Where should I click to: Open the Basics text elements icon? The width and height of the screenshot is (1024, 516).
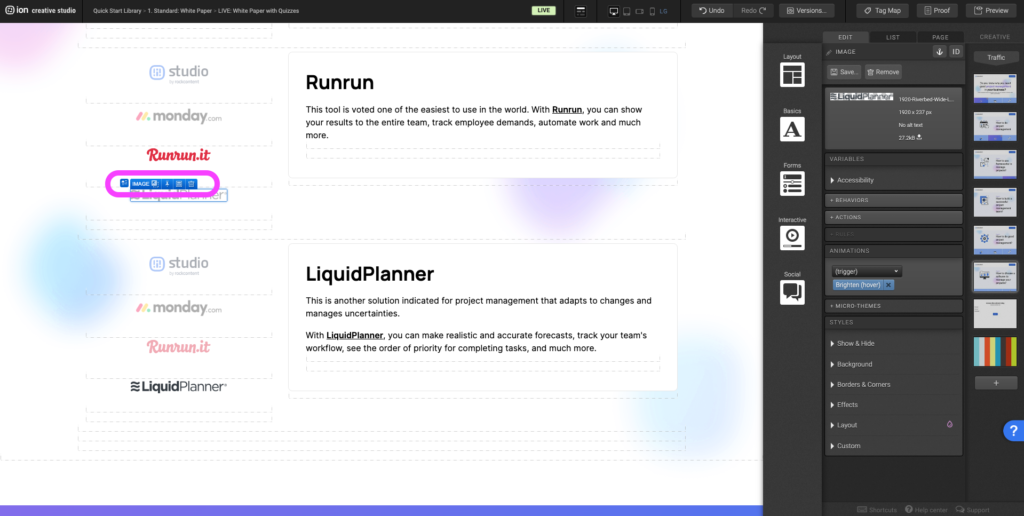pos(792,128)
